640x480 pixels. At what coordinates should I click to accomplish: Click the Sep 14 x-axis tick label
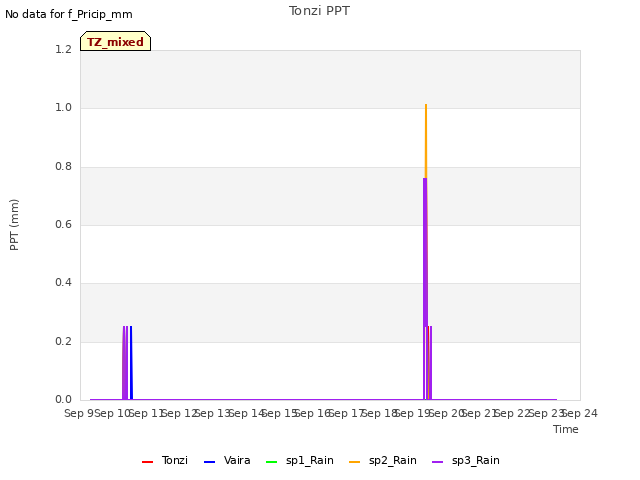point(247,413)
